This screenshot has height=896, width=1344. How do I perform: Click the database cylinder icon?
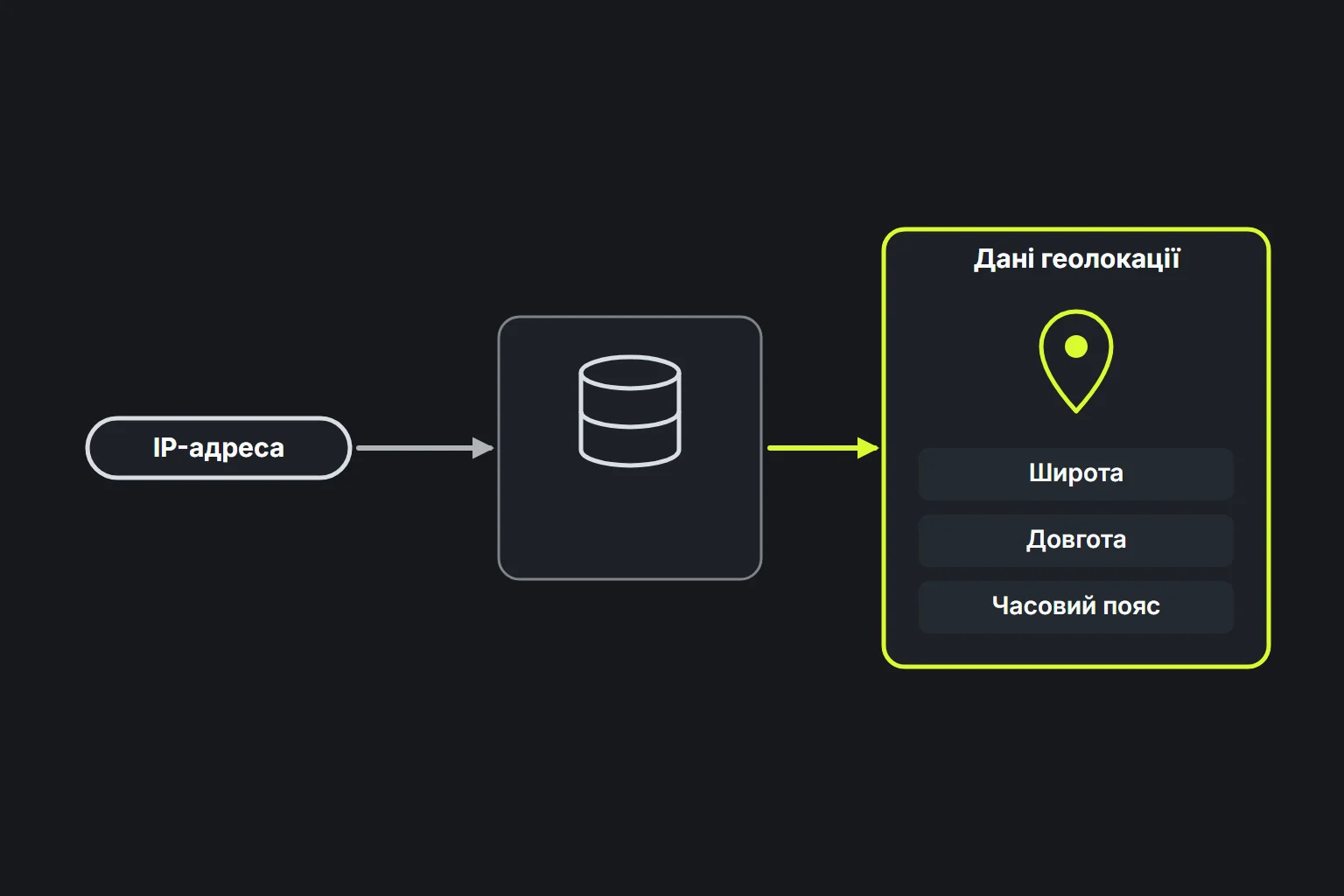[630, 410]
